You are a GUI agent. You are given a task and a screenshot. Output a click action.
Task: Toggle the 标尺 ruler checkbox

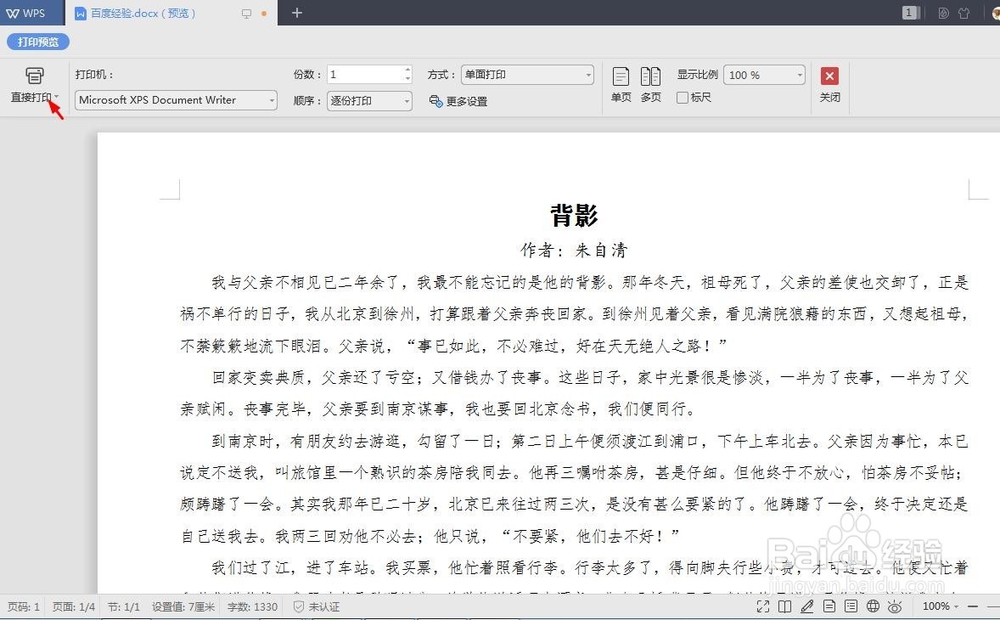click(x=686, y=97)
